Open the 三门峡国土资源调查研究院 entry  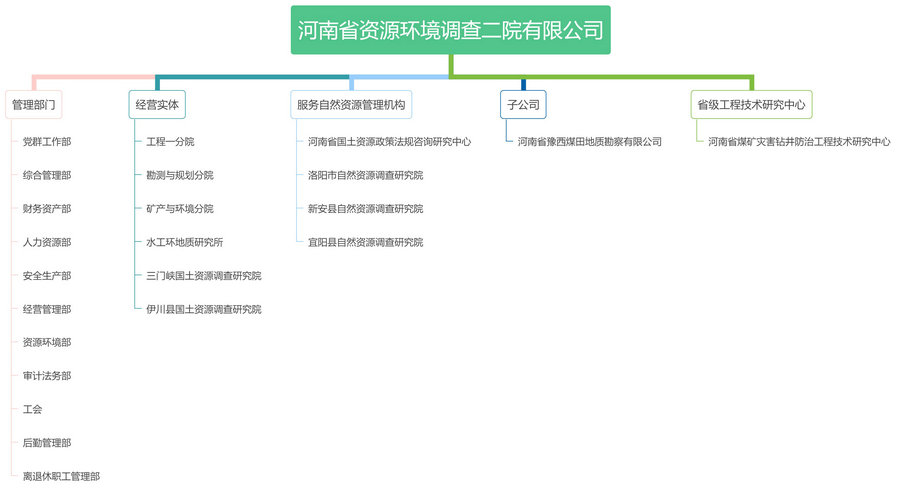[204, 276]
